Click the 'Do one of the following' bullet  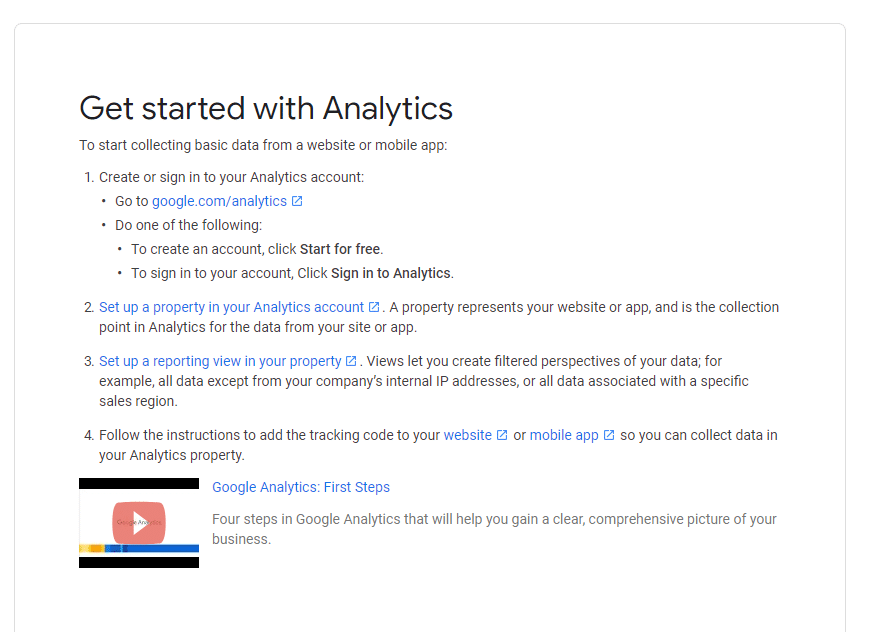(x=188, y=225)
